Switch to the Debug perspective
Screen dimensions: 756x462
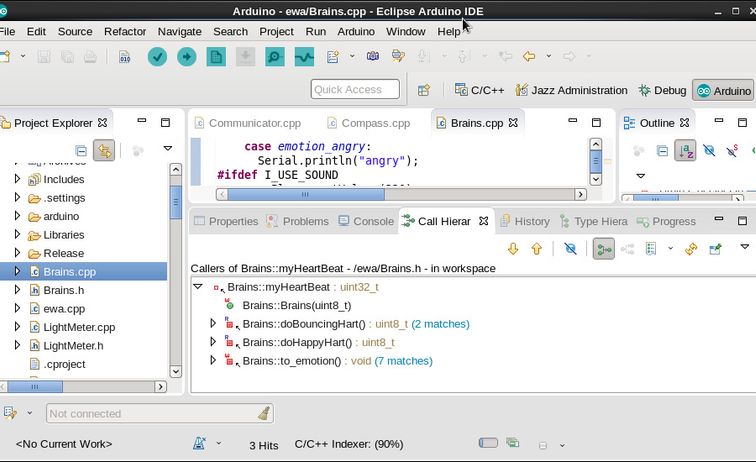pos(662,90)
